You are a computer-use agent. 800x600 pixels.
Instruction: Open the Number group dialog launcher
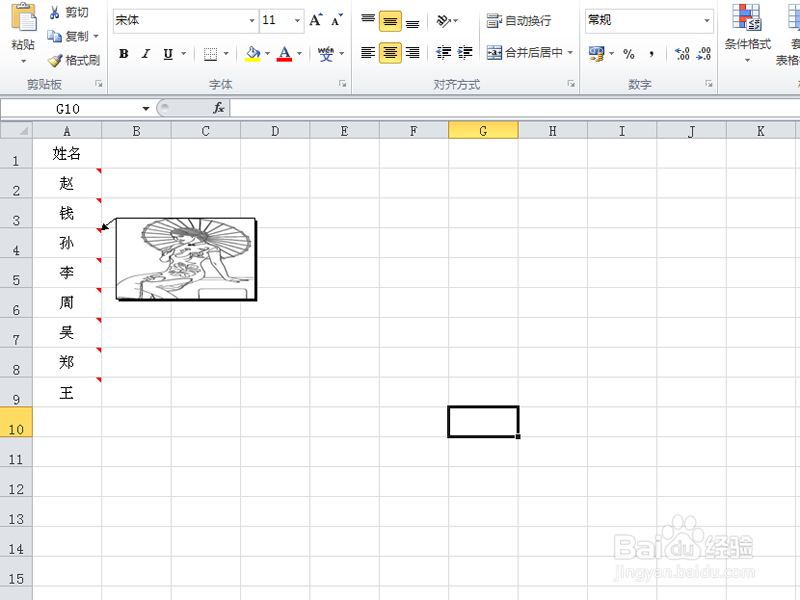(709, 84)
